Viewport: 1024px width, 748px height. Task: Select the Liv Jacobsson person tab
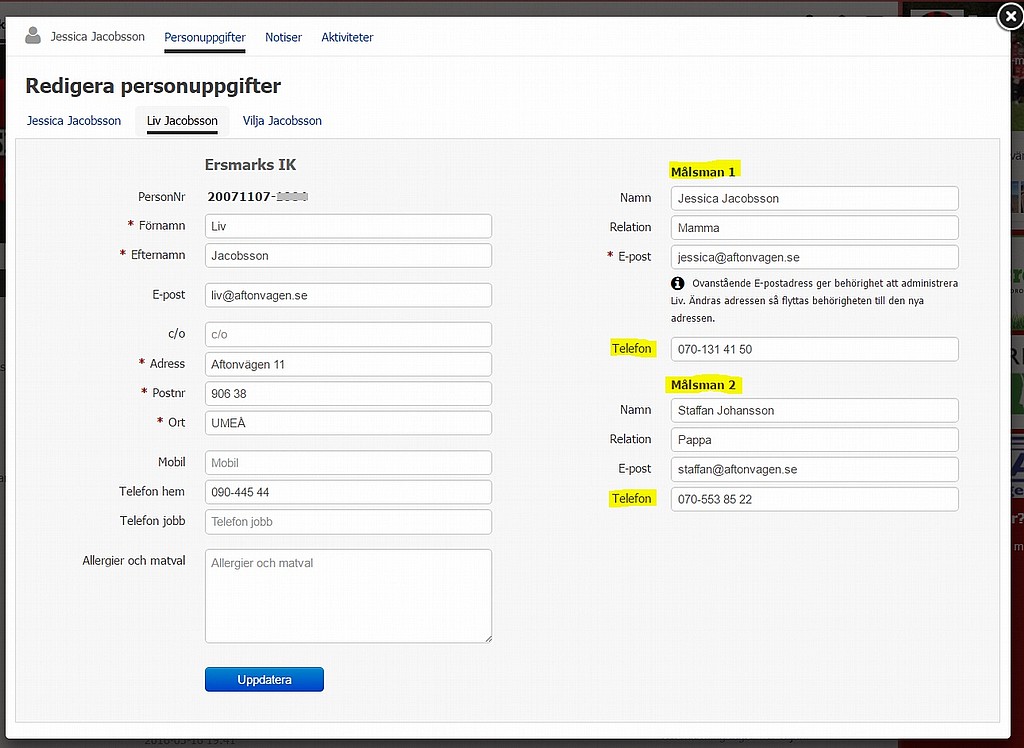coord(182,121)
